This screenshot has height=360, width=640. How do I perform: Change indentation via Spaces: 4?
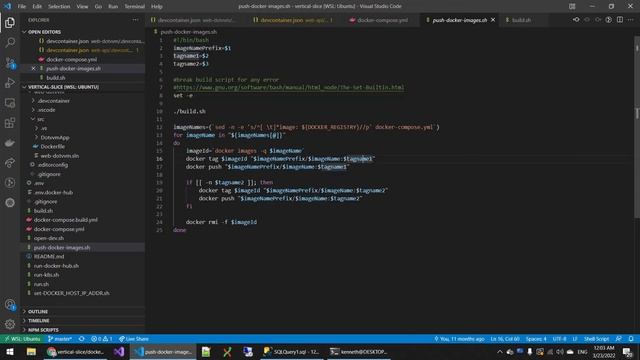point(536,339)
